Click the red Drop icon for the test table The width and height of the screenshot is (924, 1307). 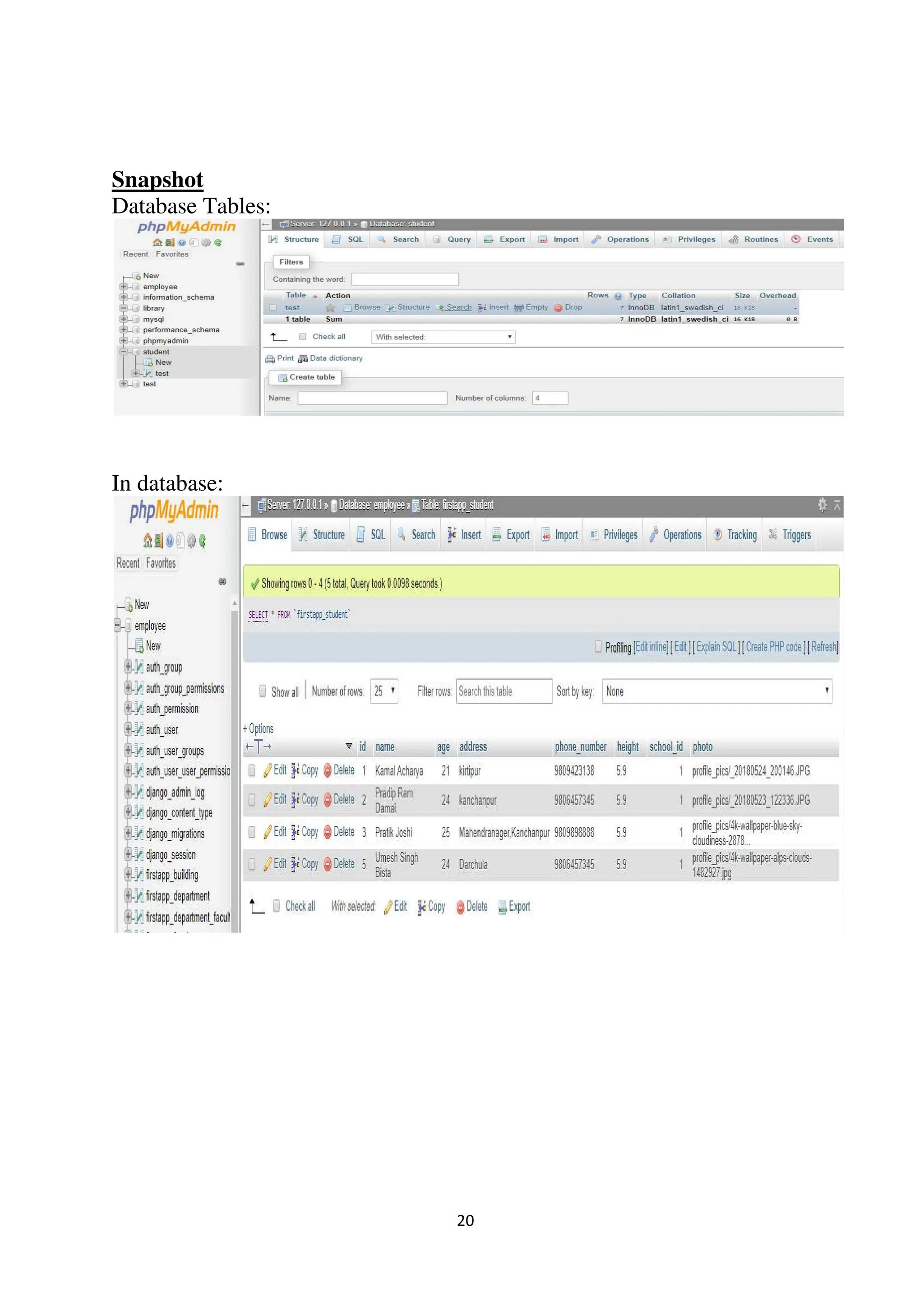tap(558, 307)
